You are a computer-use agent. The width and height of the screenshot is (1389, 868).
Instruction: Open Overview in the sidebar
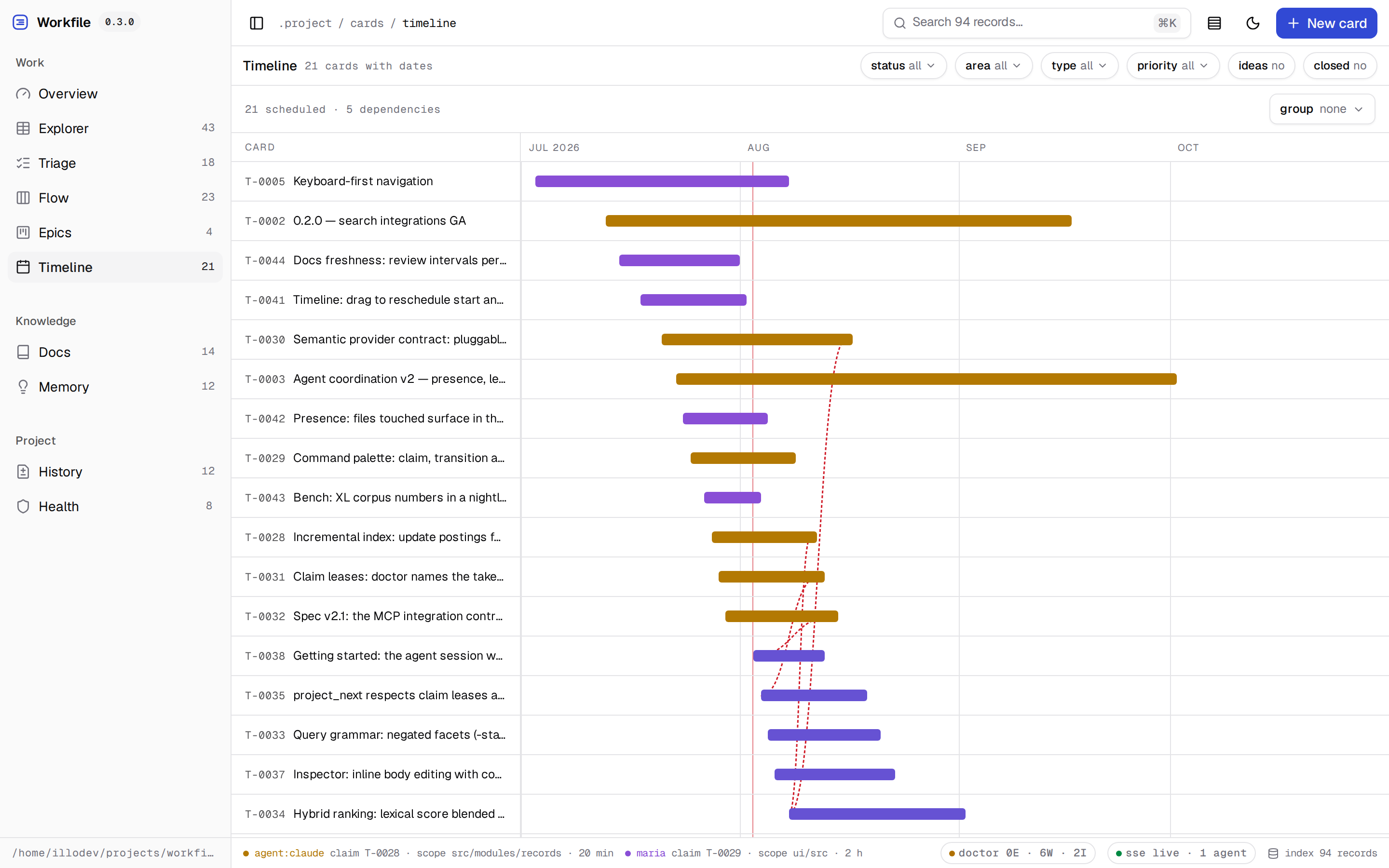[115, 94]
